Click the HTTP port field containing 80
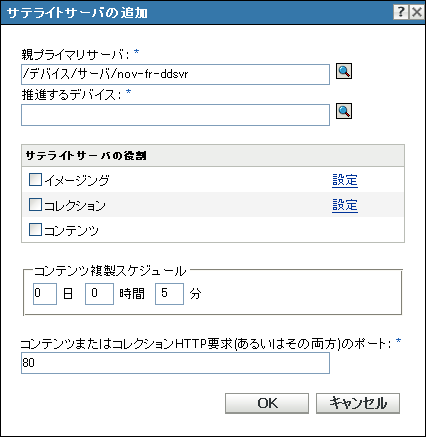This screenshot has width=426, height=437. coord(175,363)
